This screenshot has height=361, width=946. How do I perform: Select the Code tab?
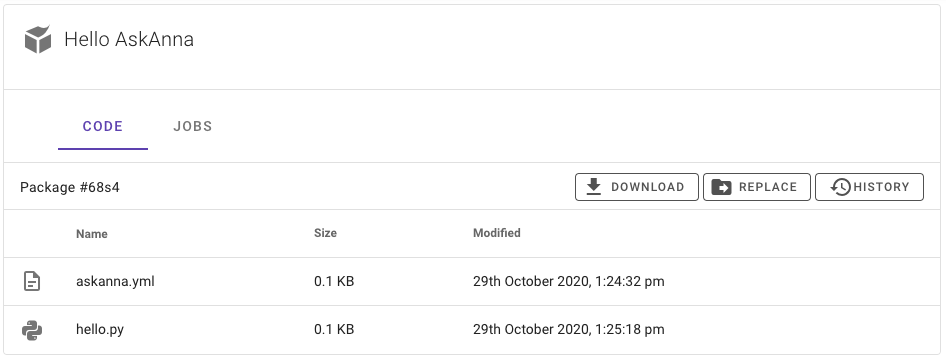tap(103, 126)
